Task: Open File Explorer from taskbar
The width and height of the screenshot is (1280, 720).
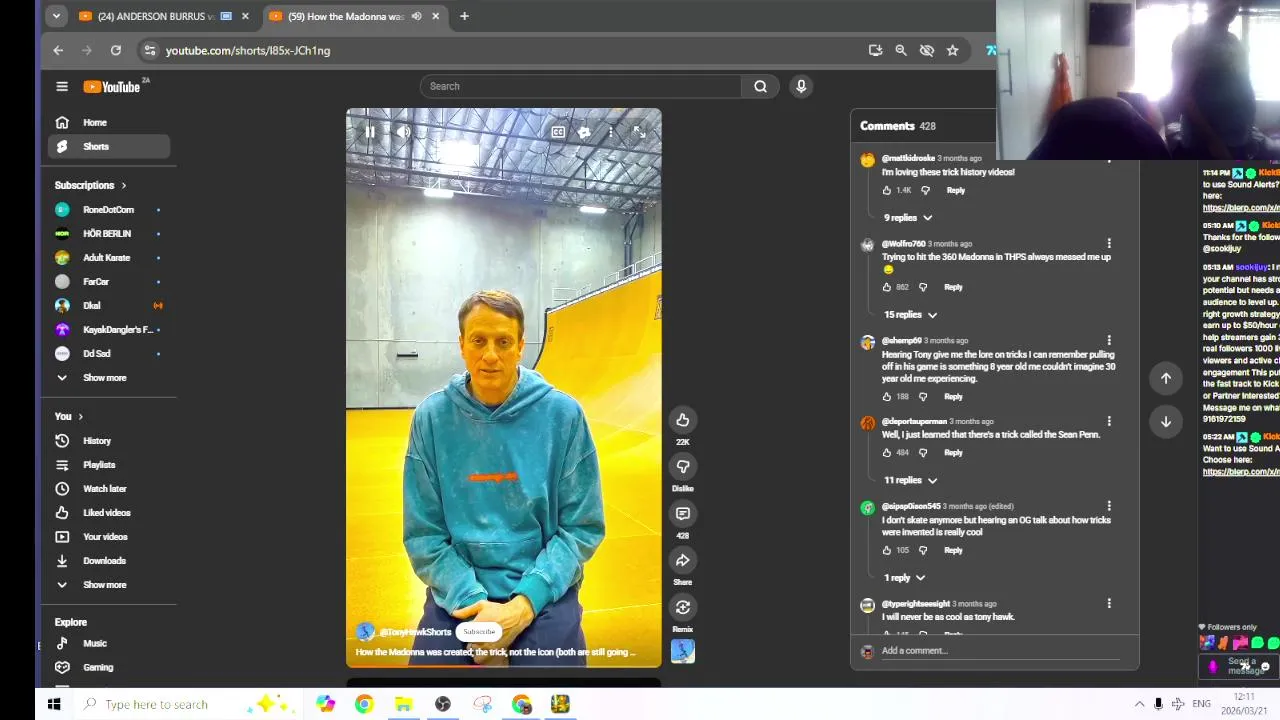Action: (x=403, y=705)
